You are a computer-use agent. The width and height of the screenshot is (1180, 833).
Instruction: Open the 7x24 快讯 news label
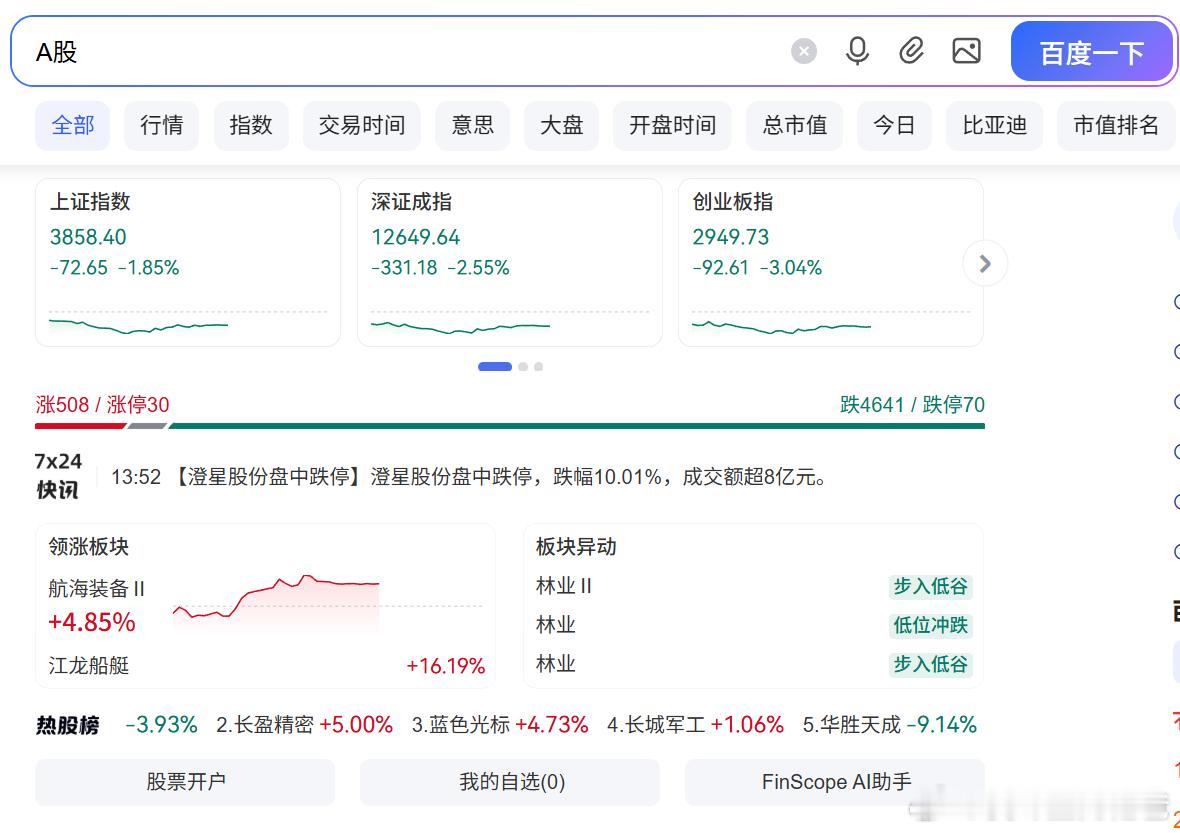pos(58,476)
